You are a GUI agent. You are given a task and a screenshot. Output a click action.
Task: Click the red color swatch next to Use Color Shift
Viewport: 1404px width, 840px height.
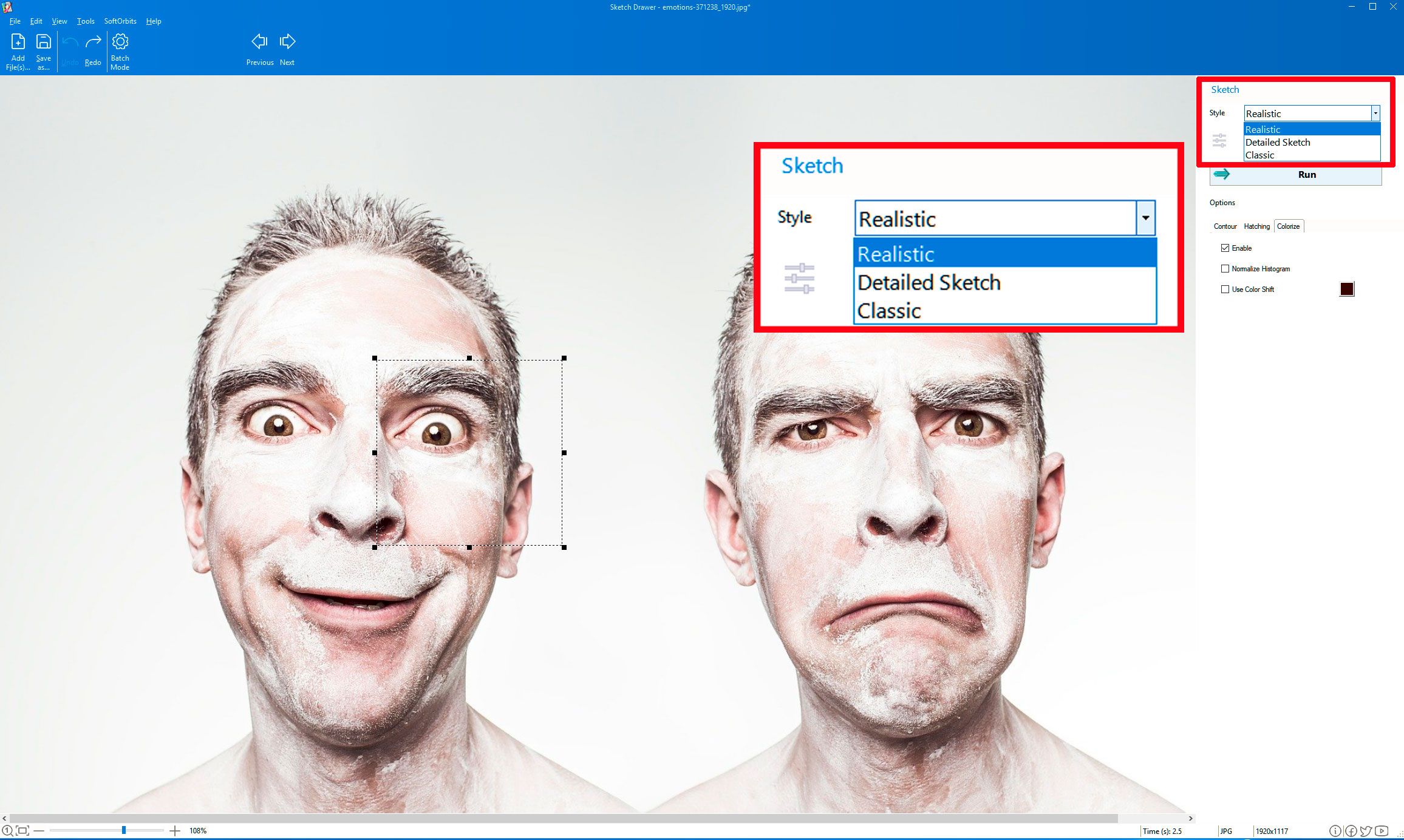[x=1346, y=289]
